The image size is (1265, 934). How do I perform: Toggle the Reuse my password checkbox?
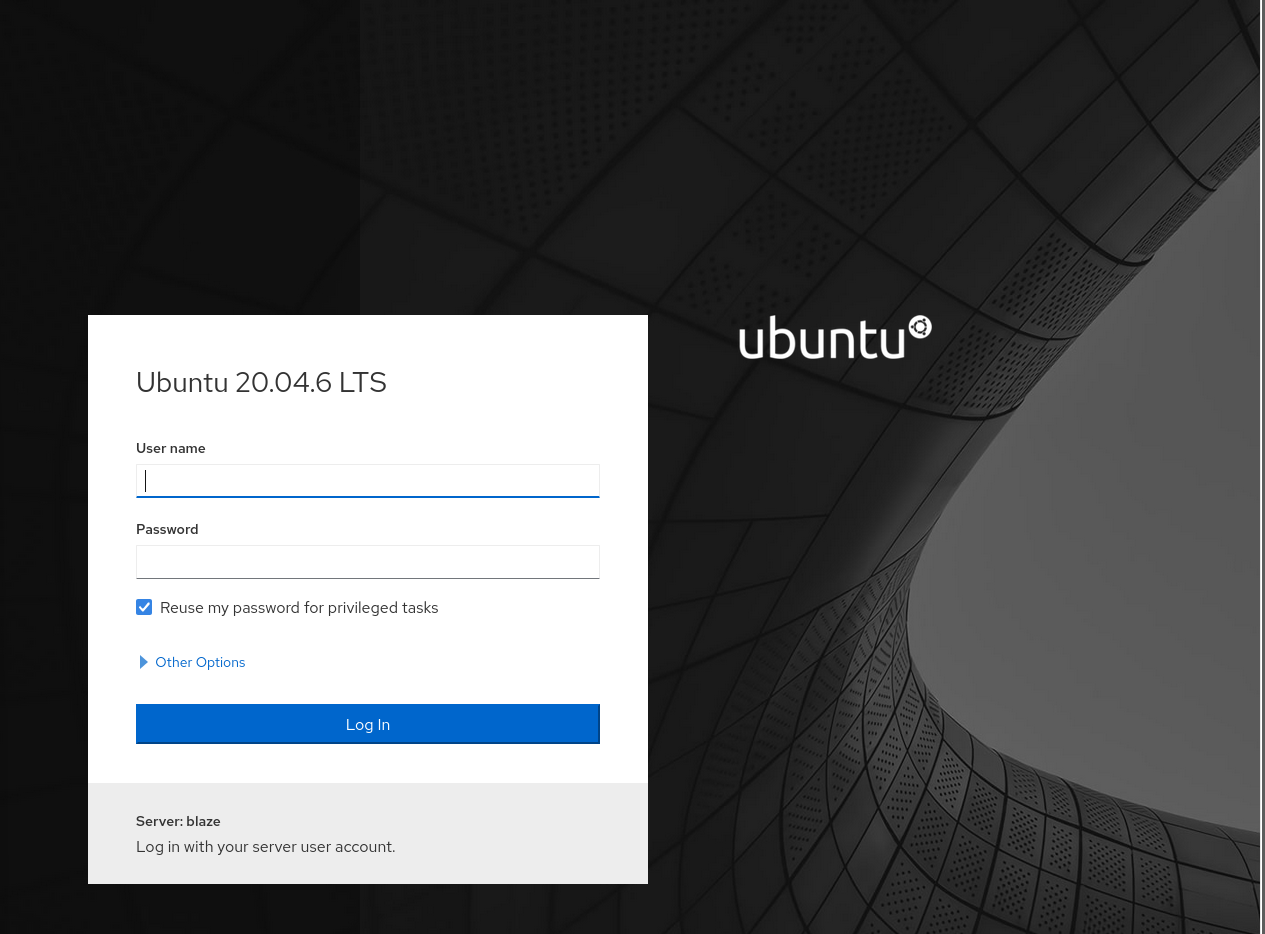(x=144, y=607)
